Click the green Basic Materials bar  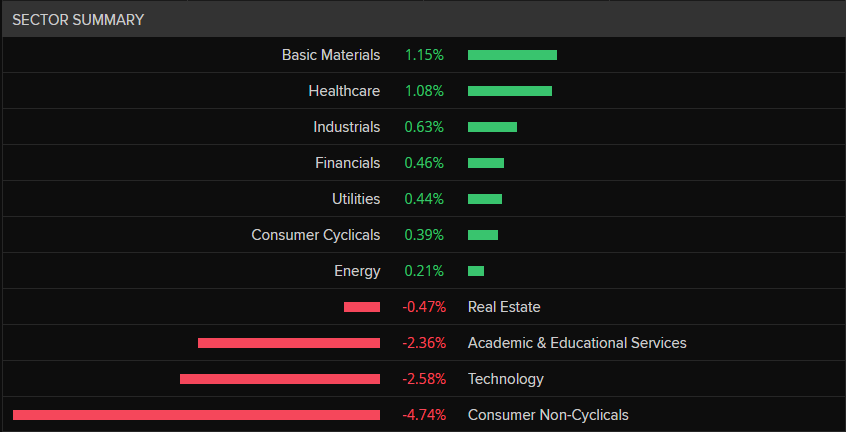pyautogui.click(x=512, y=55)
